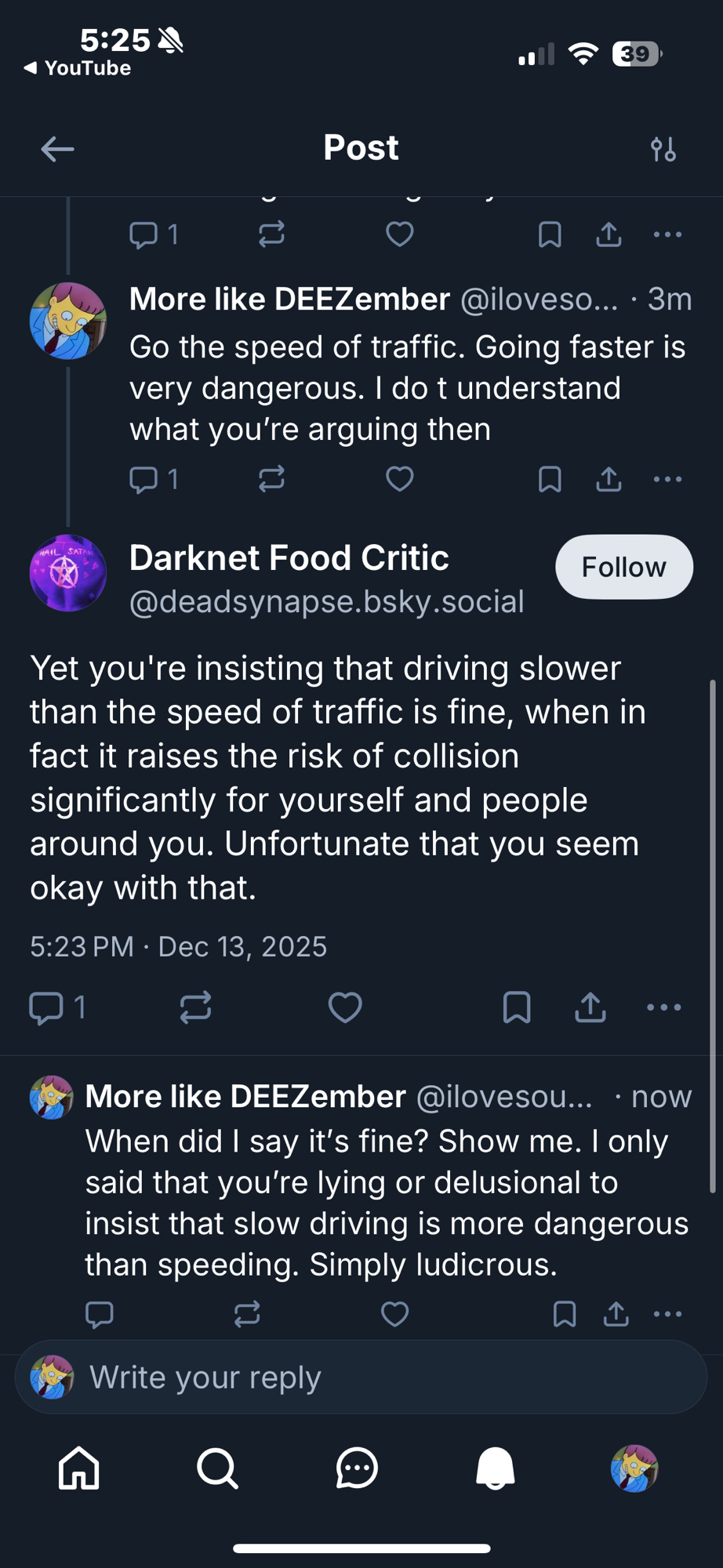Screen dimensions: 723x1568
Task: Repost the Darknet Food Critic post
Action: coord(195,1007)
